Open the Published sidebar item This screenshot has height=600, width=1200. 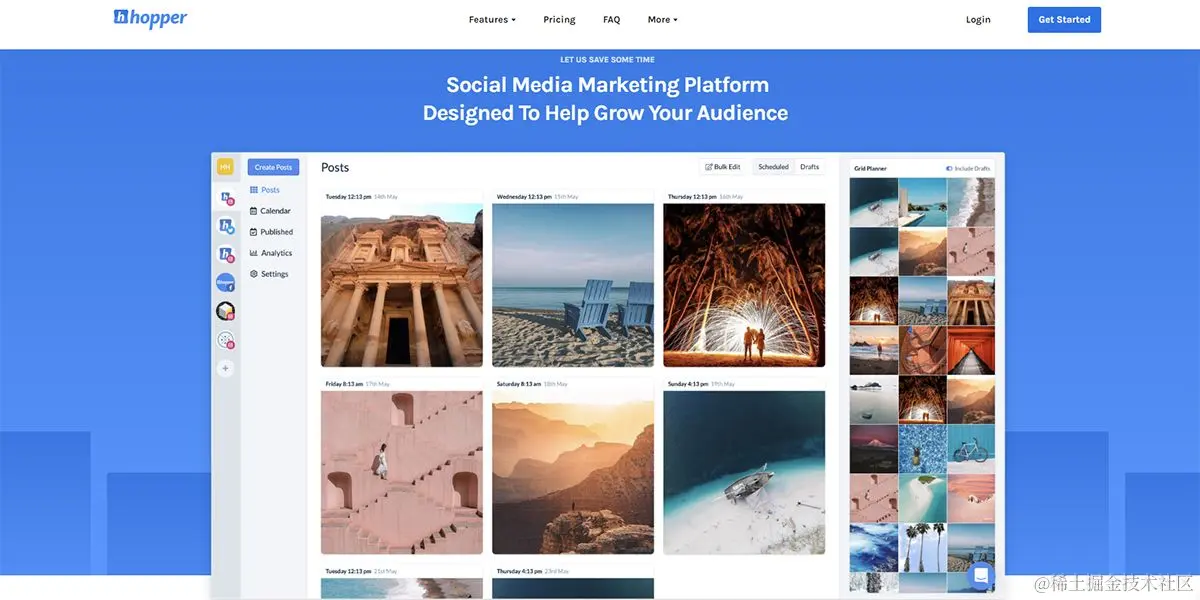click(271, 232)
